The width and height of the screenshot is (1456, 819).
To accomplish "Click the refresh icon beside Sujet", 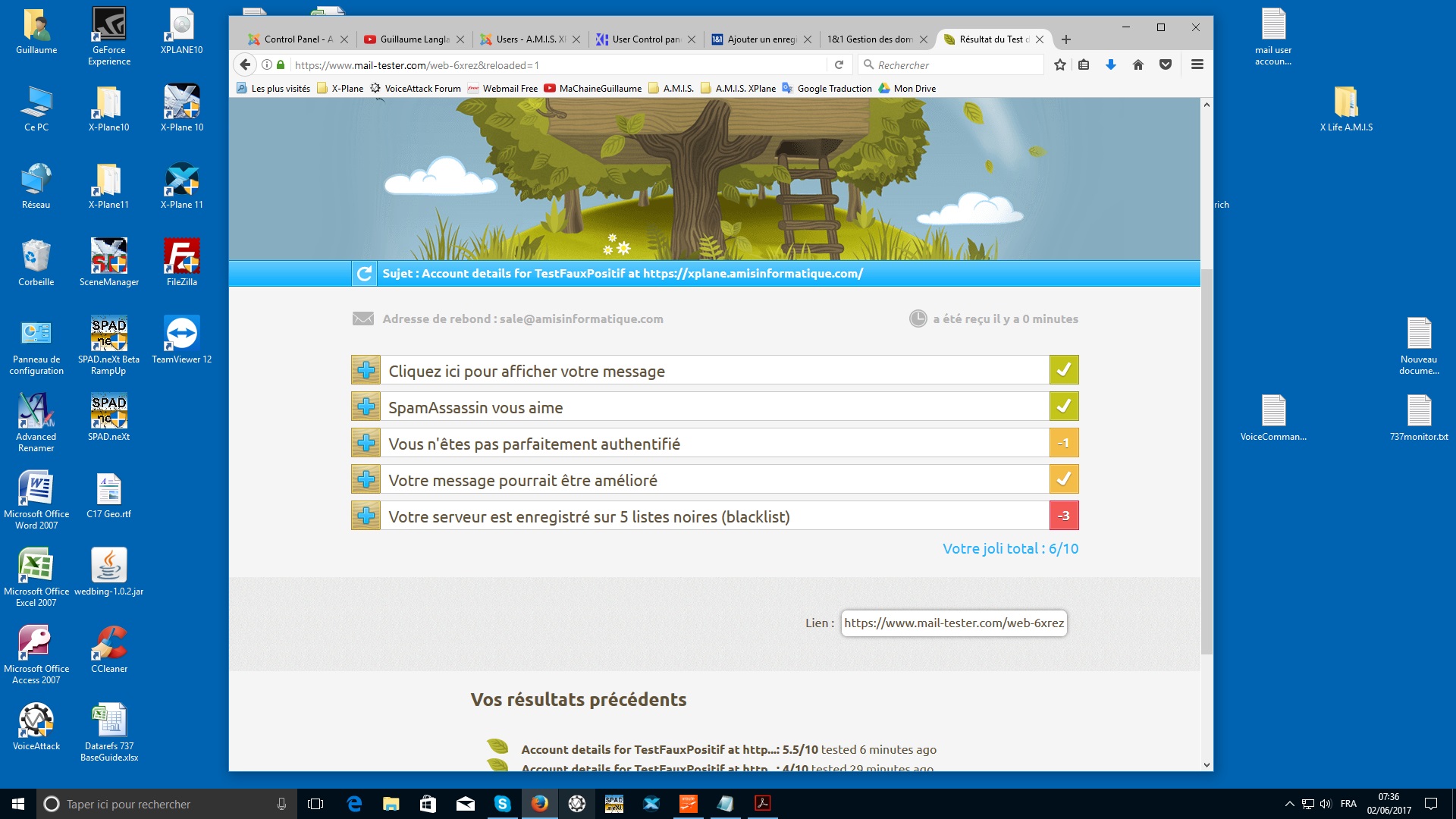I will click(364, 274).
